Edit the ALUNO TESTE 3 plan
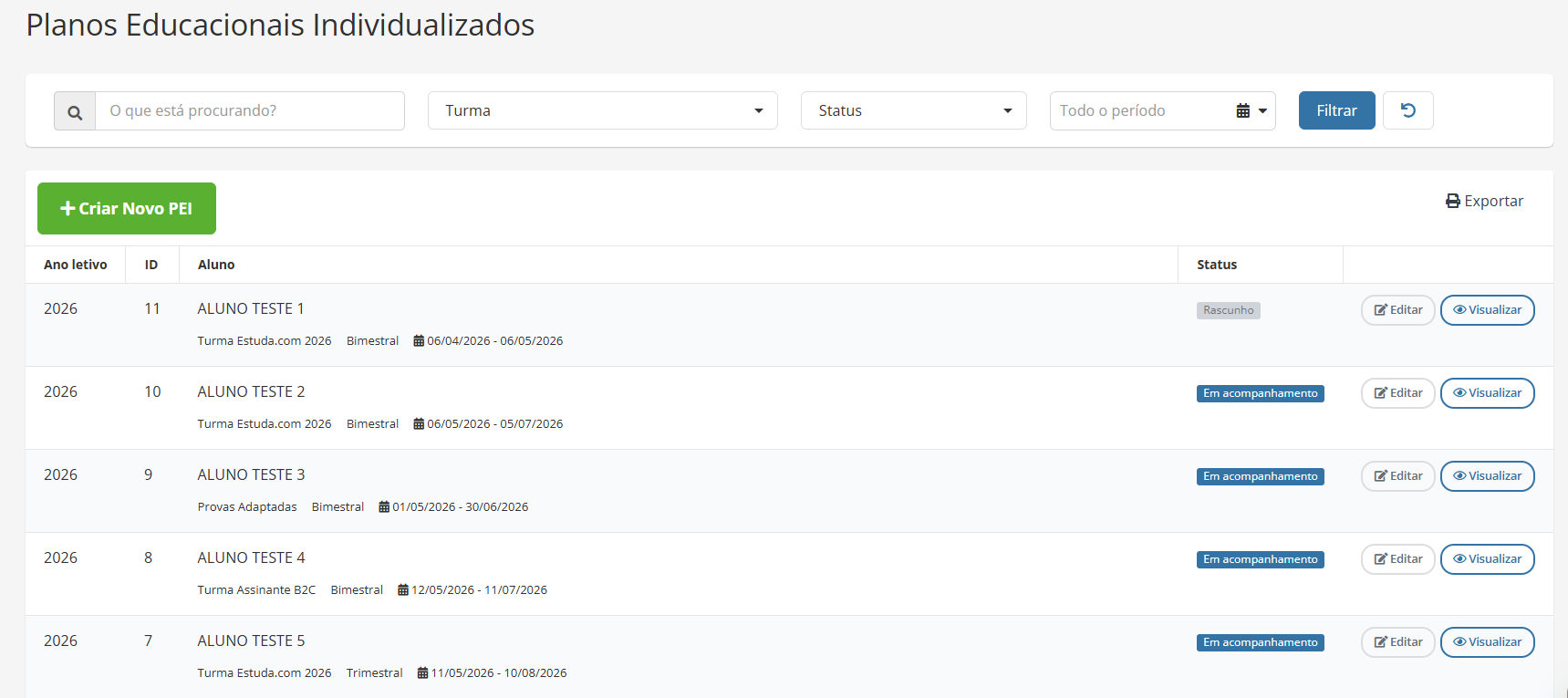 (1398, 476)
